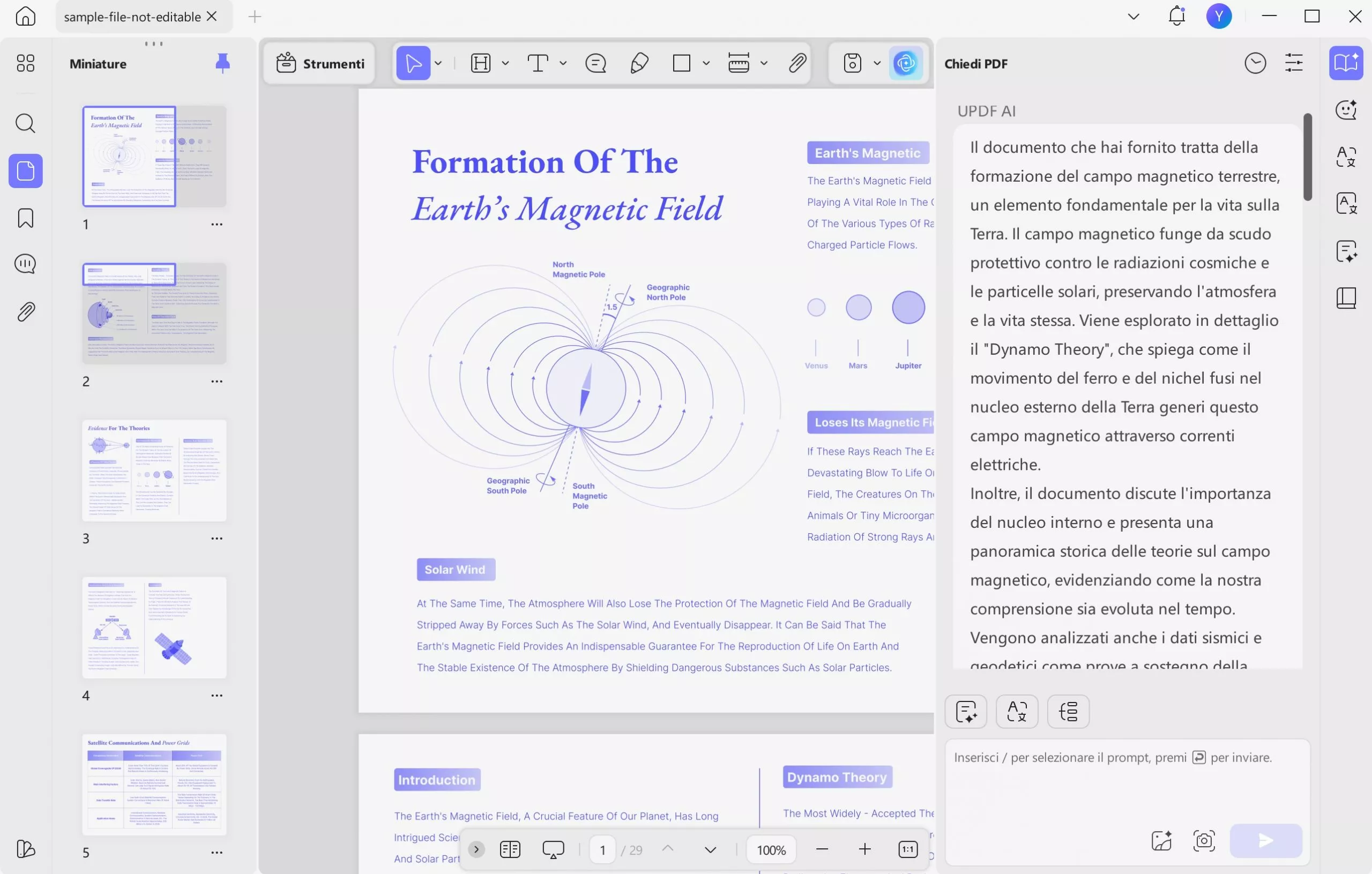Viewport: 1372px width, 874px height.
Task: Click the summarize quick prompt button
Action: [x=966, y=711]
